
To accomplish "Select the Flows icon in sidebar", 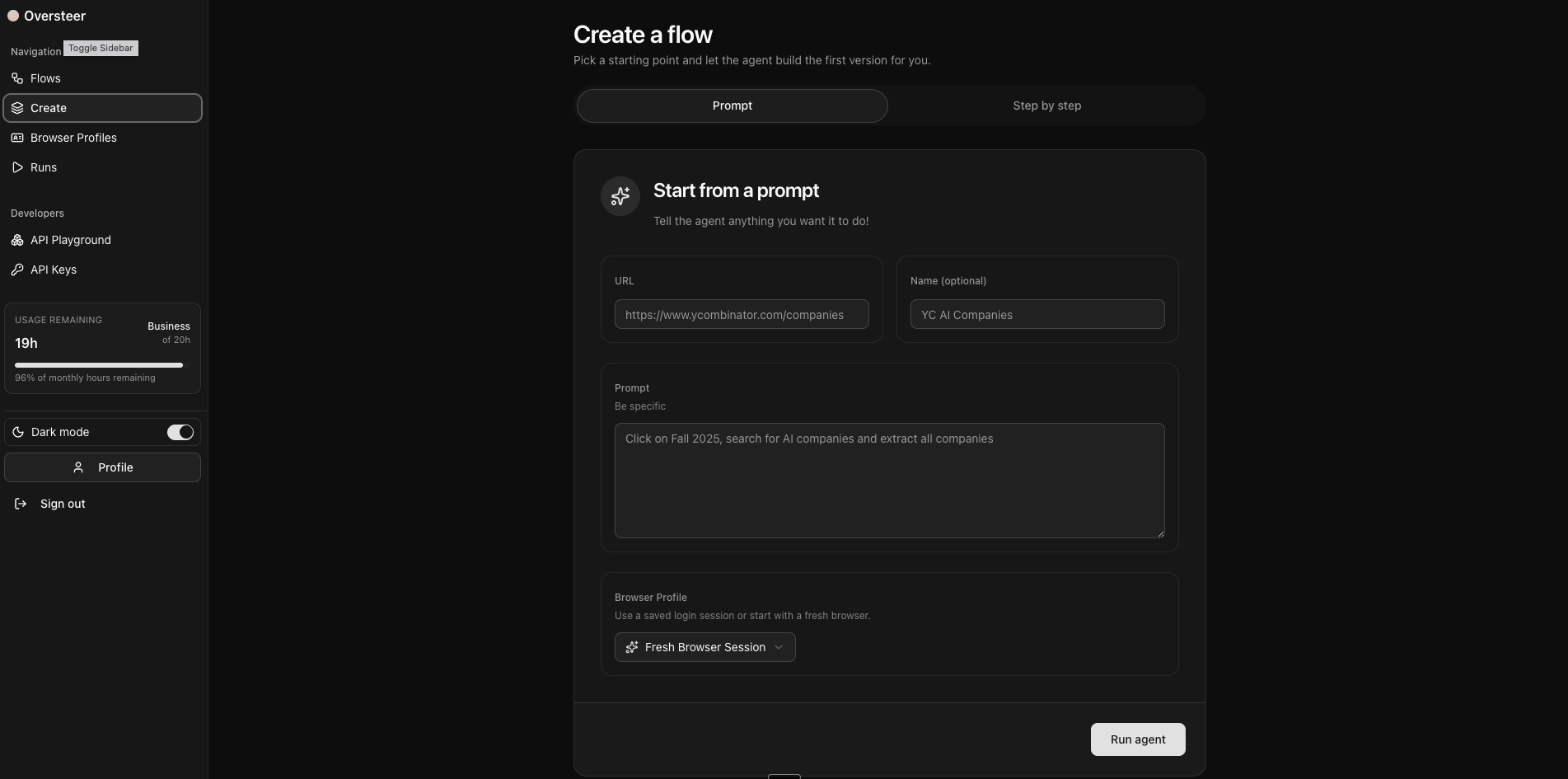I will pyautogui.click(x=17, y=78).
